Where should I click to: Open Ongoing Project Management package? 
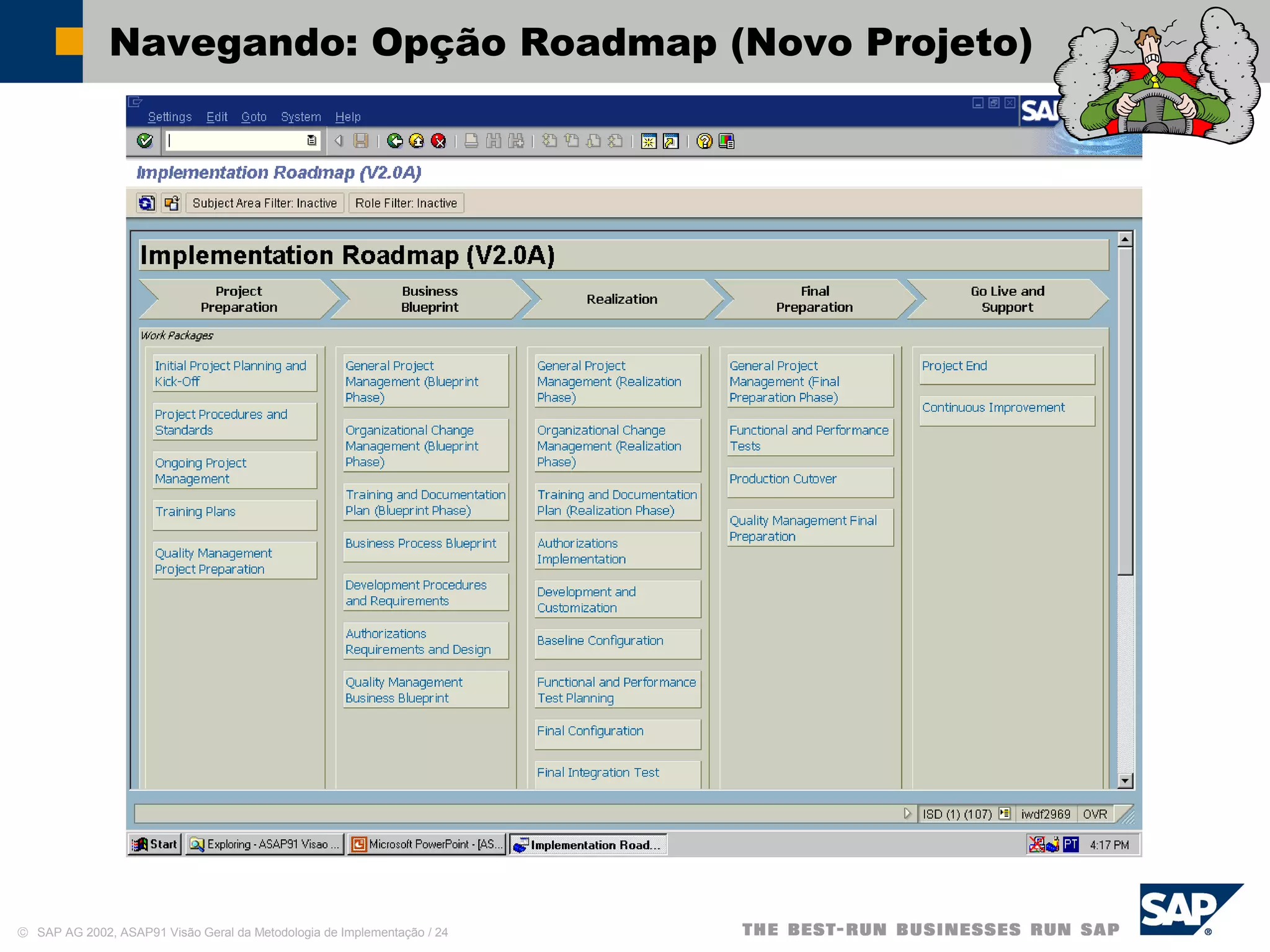point(234,470)
